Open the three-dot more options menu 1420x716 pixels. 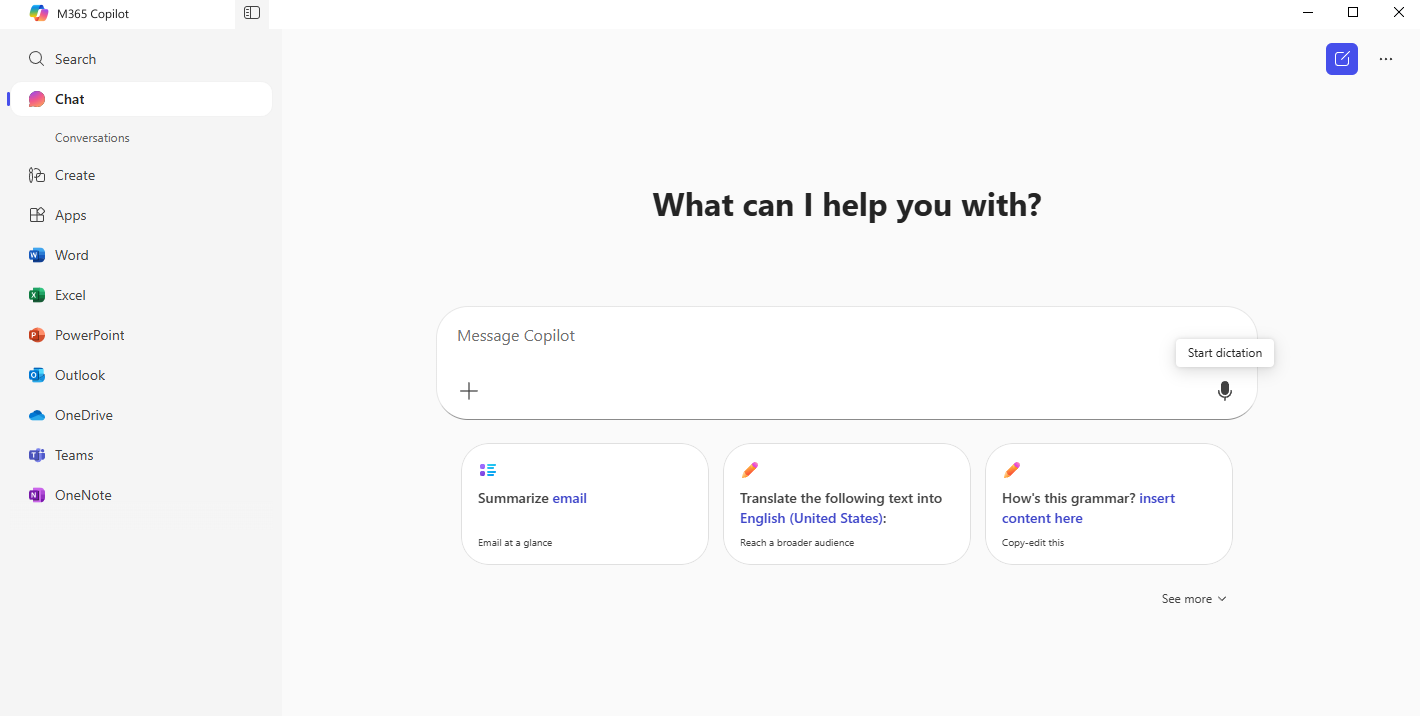1385,59
